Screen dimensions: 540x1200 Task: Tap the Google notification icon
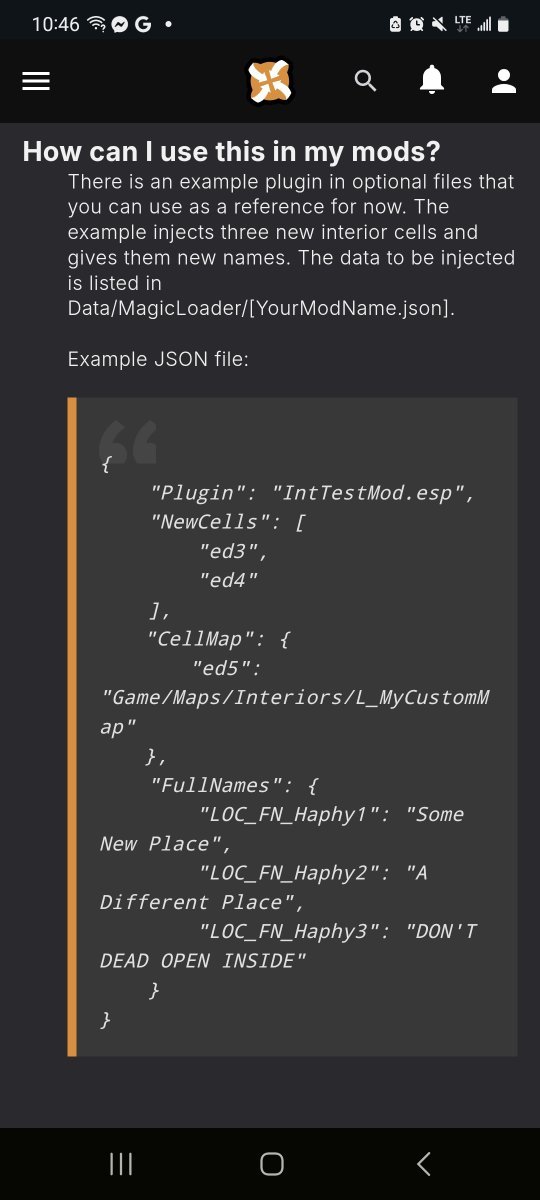(142, 24)
